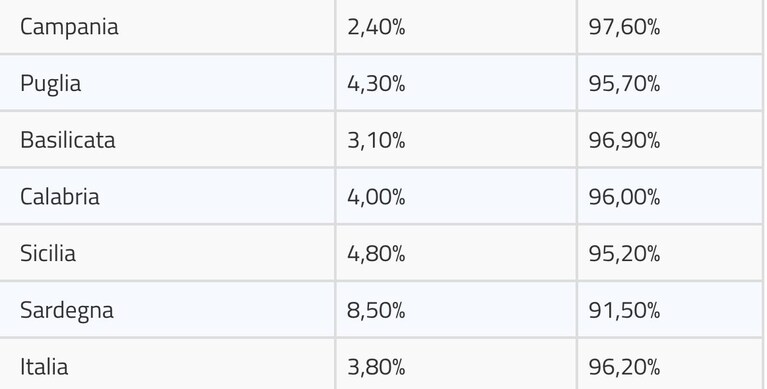767x389 pixels.
Task: Click the 2,40% value for Campania
Action: pos(376,27)
